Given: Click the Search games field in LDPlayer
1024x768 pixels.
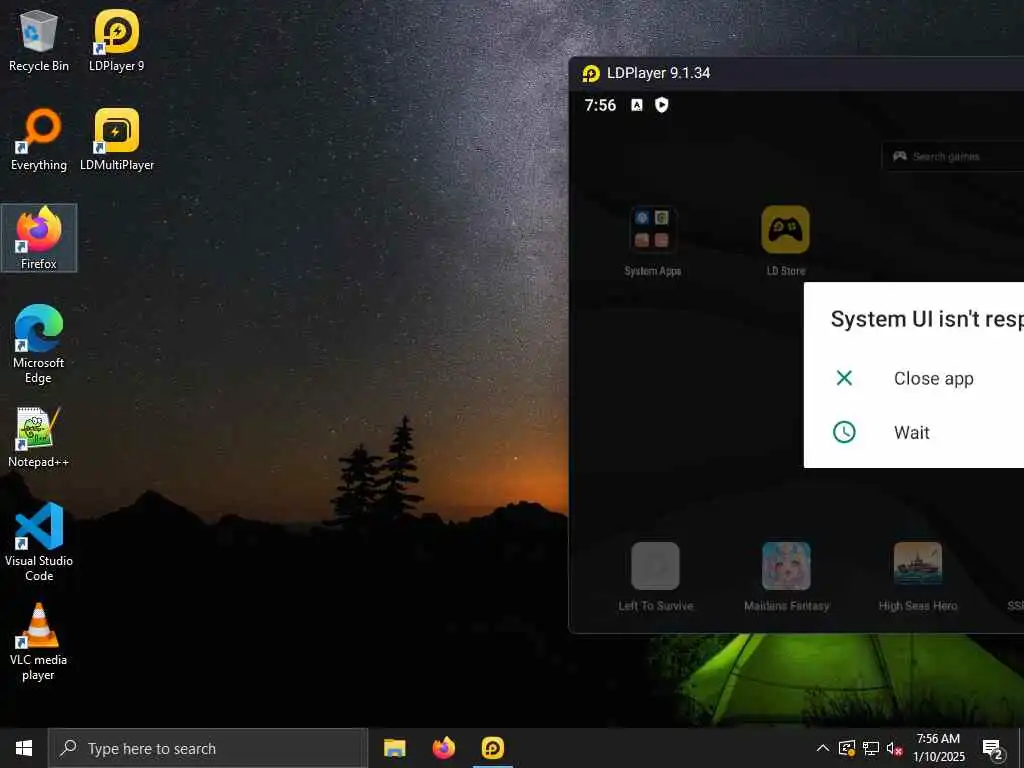Looking at the screenshot, I should coord(953,156).
